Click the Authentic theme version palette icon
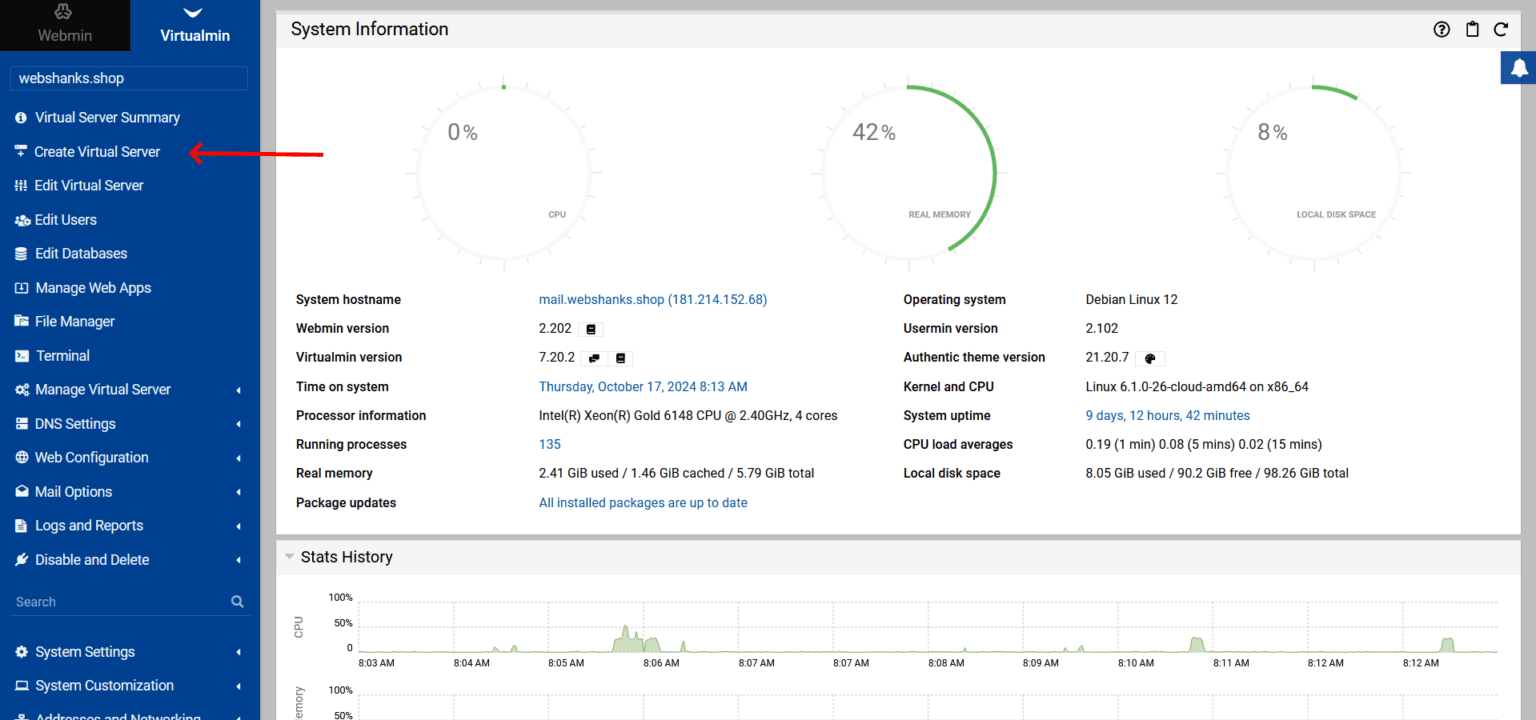1536x720 pixels. (1150, 358)
